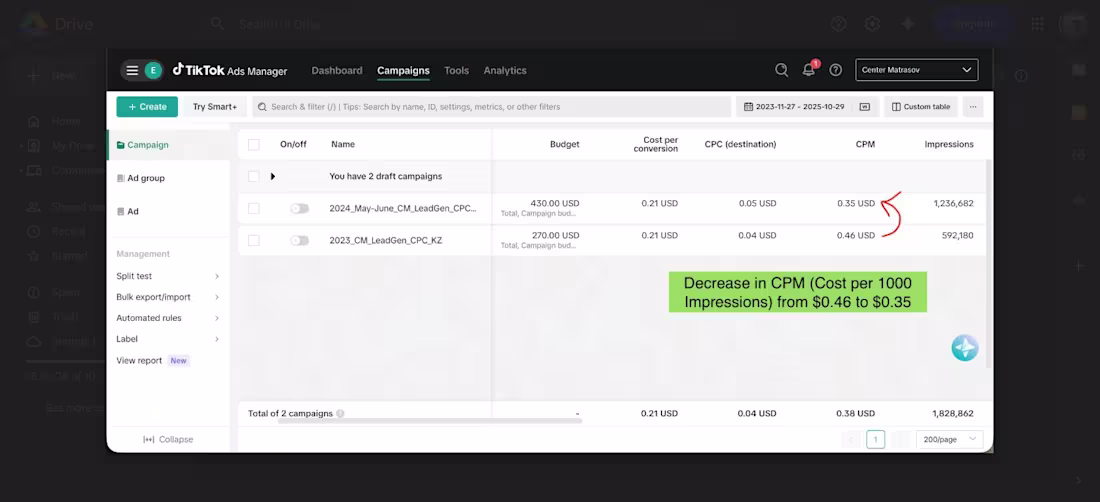Click the Collapse label in sidebar

tap(176, 440)
